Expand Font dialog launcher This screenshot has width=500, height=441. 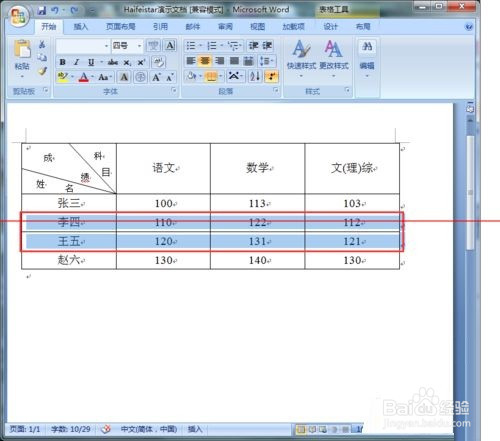[x=174, y=90]
